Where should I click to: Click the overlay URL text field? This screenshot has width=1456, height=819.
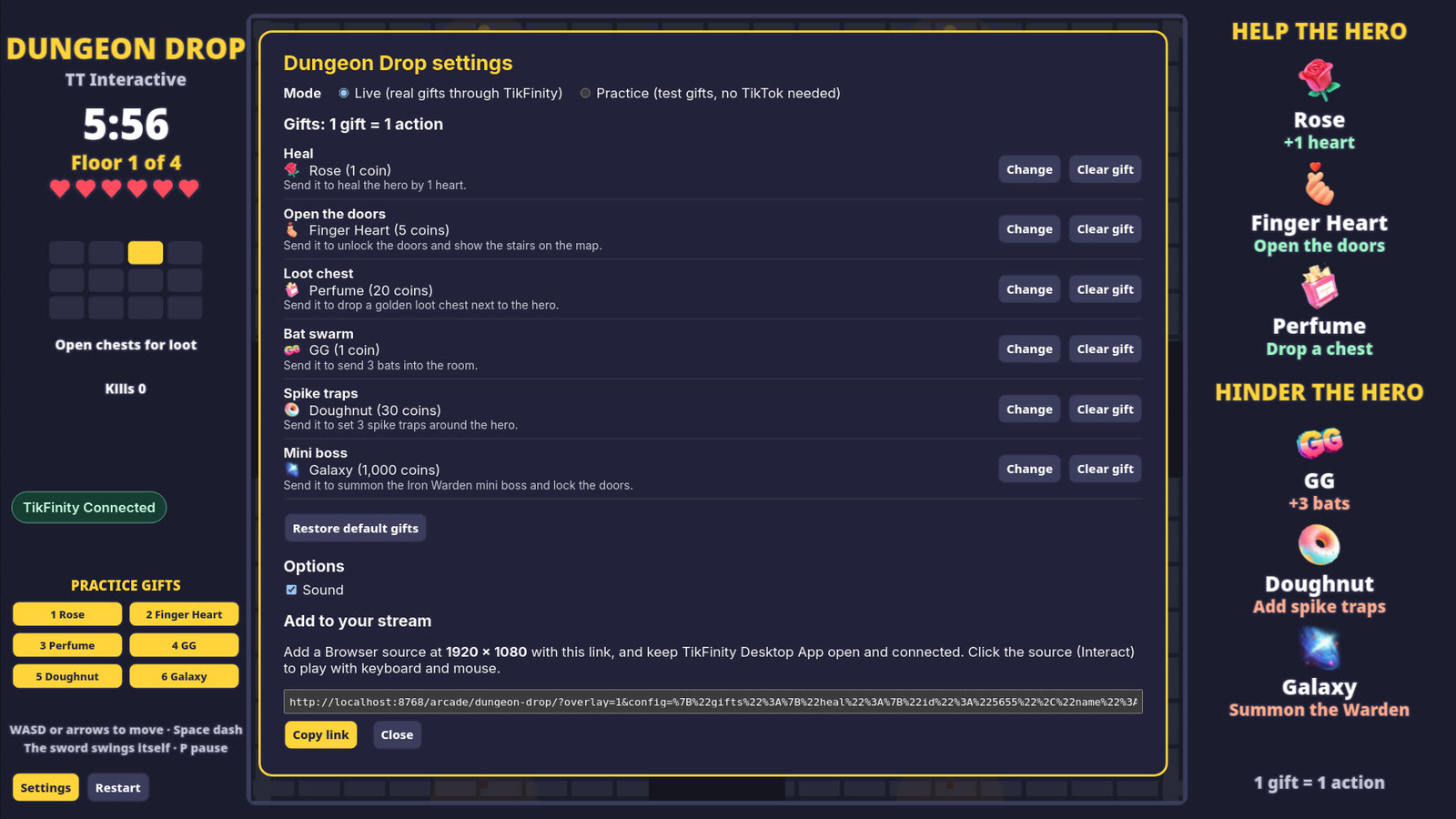click(713, 702)
